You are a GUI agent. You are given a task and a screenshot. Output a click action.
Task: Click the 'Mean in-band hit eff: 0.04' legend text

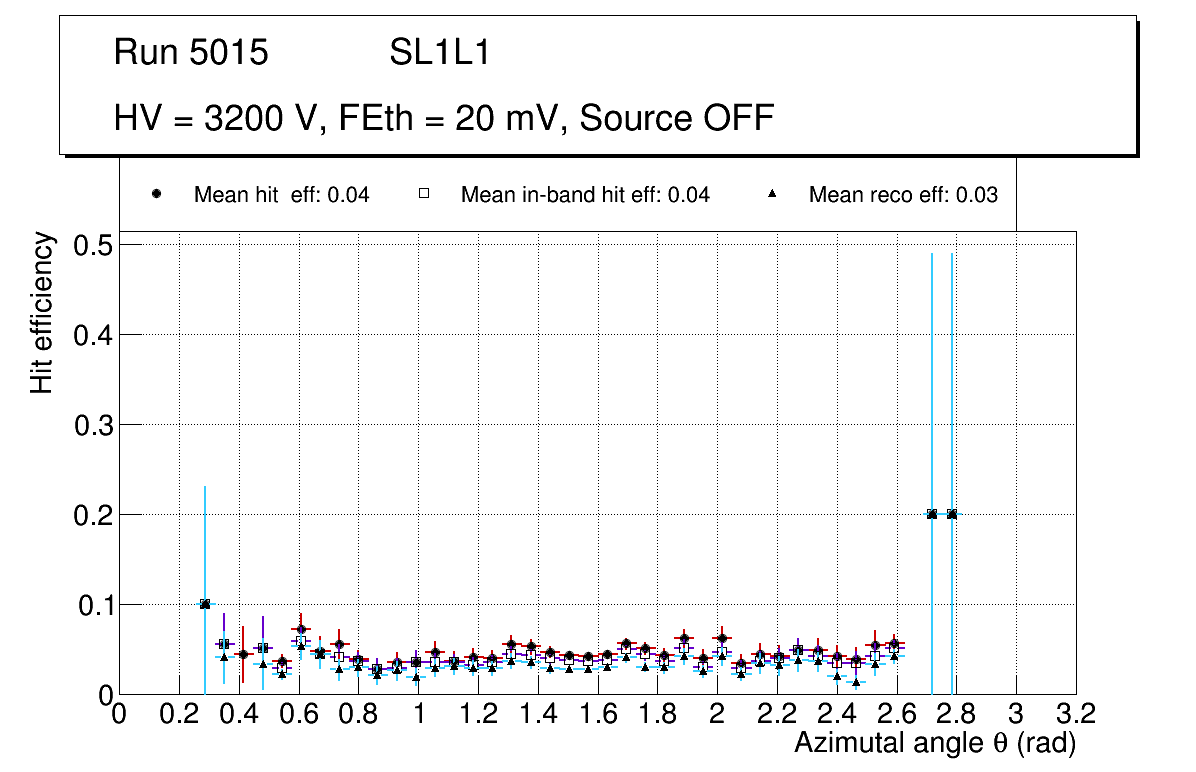click(x=585, y=195)
